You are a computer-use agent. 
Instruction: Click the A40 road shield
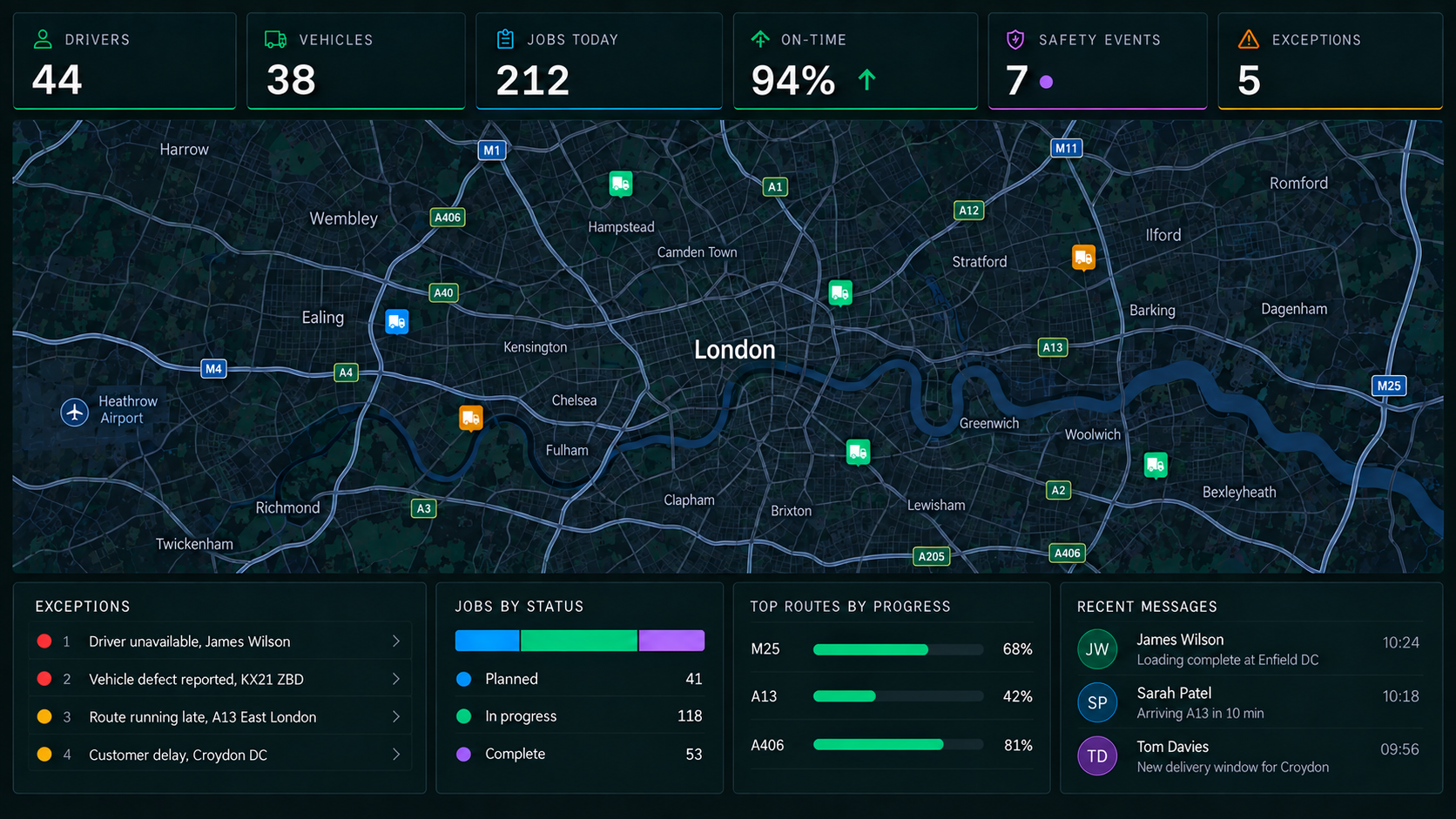pyautogui.click(x=443, y=292)
